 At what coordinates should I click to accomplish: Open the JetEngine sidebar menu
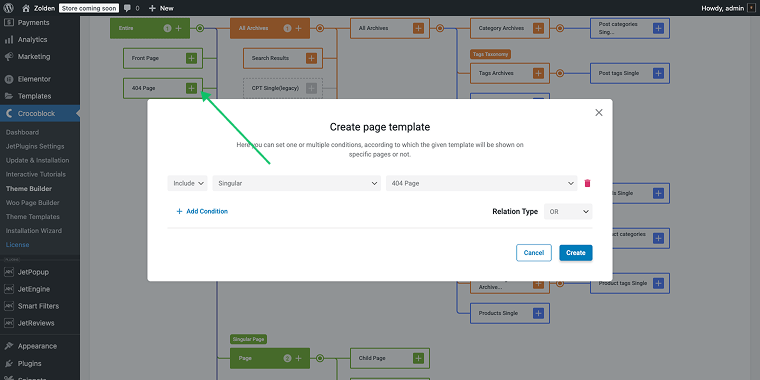pos(40,289)
